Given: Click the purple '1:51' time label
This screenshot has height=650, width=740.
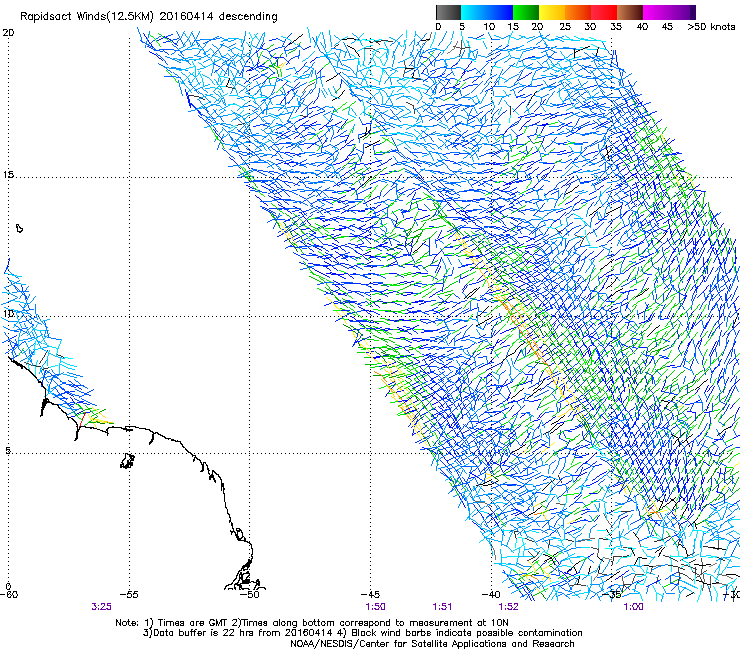Looking at the screenshot, I should (442, 607).
